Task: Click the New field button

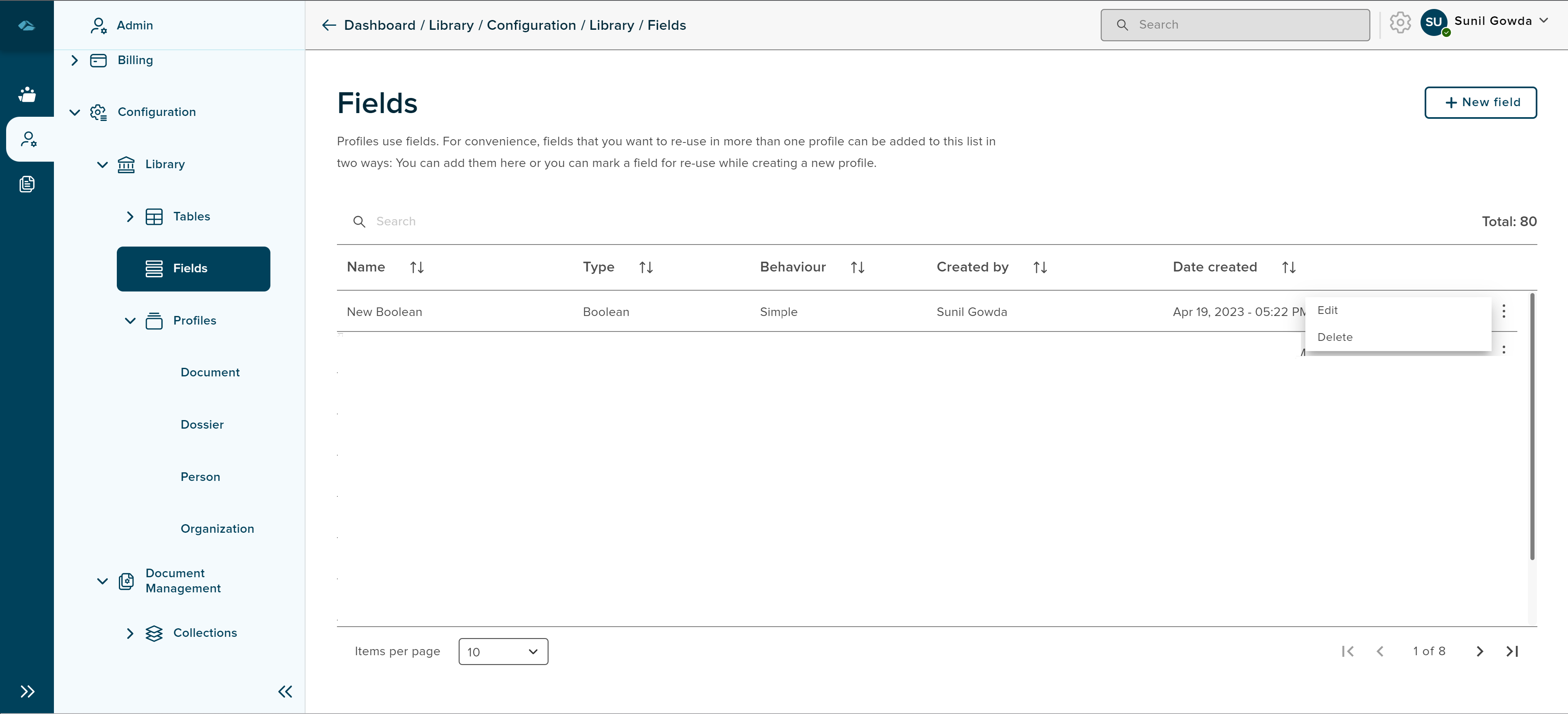Action: click(1480, 102)
